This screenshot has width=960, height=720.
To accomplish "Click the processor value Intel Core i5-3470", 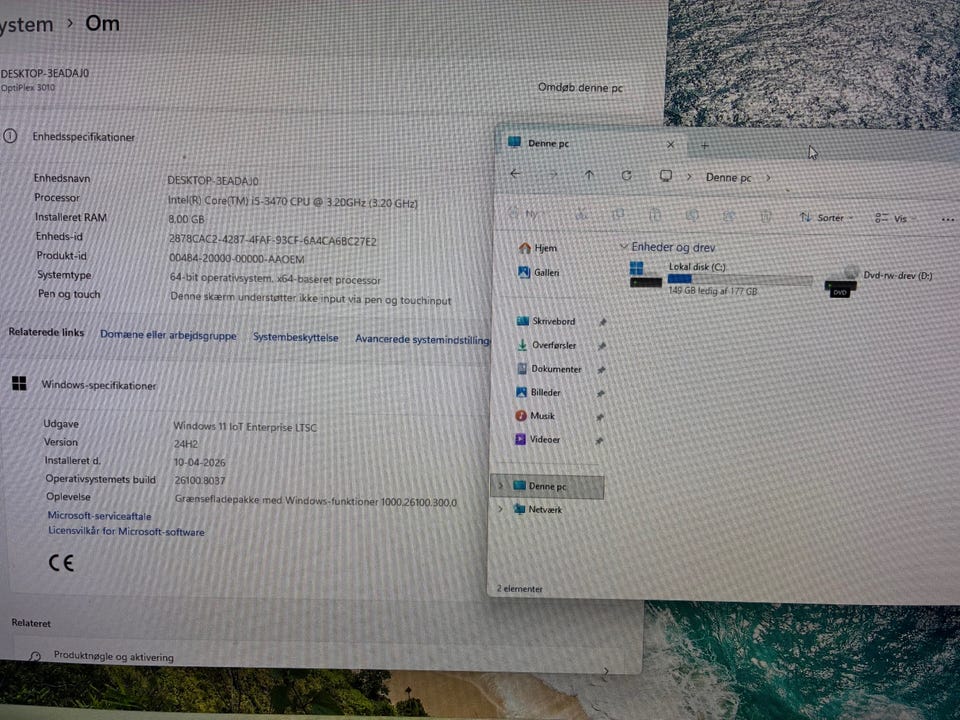I will click(x=293, y=202).
